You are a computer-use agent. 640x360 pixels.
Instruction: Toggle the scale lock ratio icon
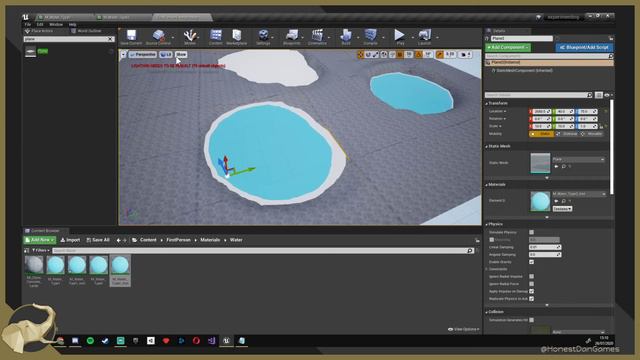click(602, 127)
